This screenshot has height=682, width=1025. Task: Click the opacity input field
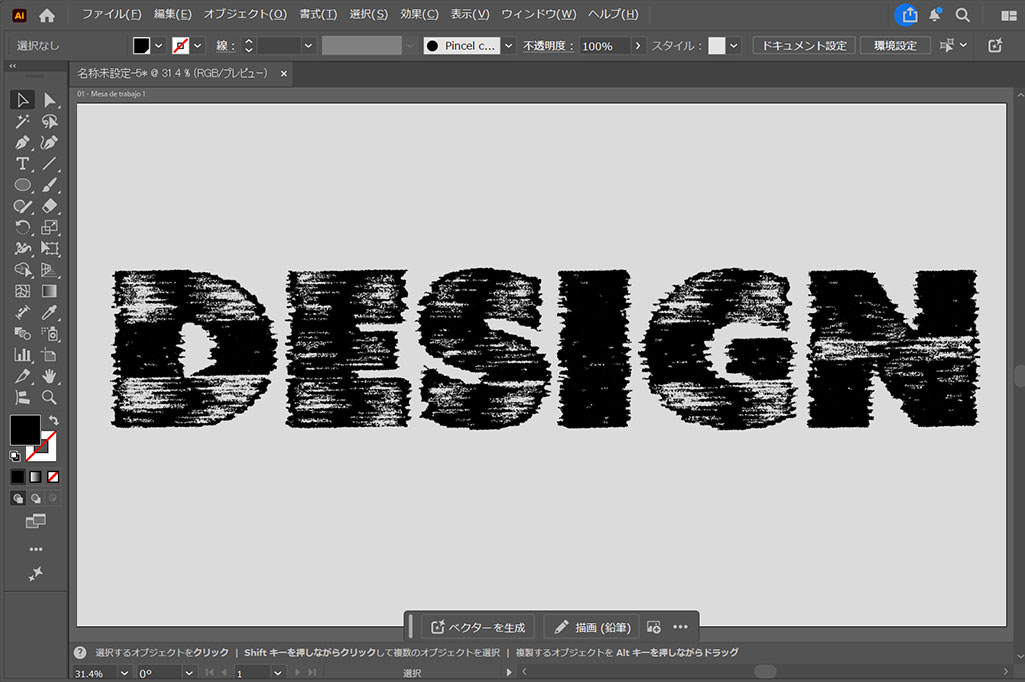tap(604, 46)
